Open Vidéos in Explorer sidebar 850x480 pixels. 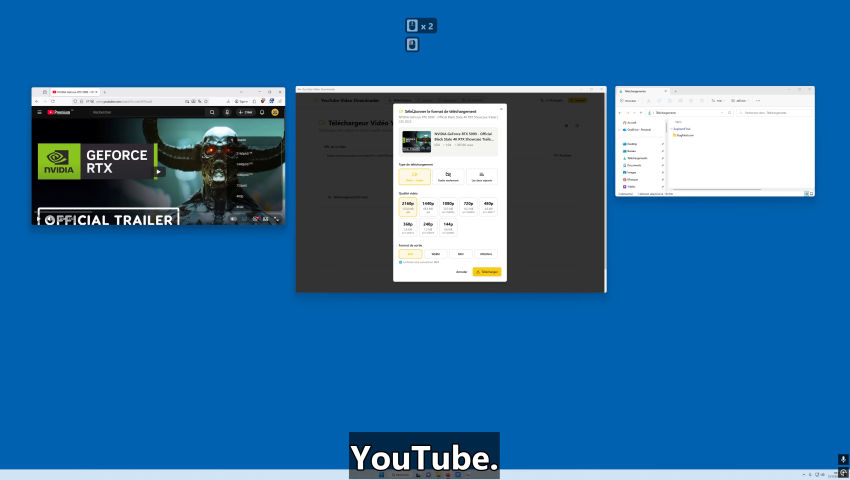630,187
